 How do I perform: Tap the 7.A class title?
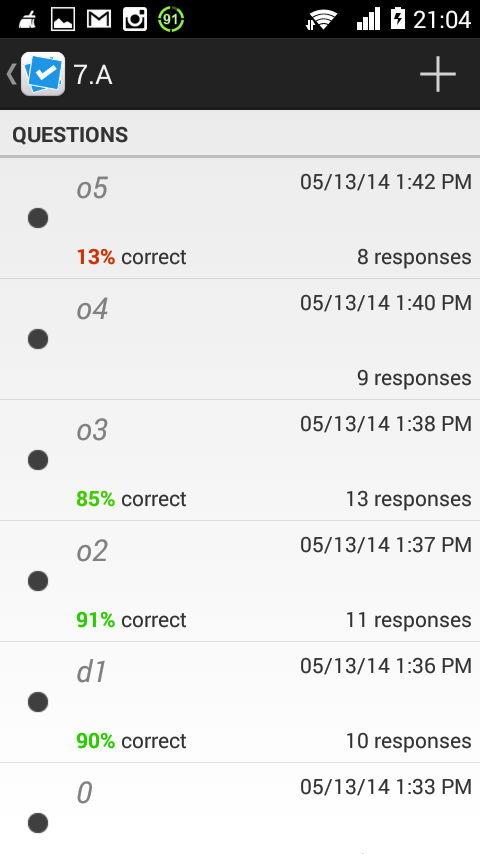(x=93, y=75)
